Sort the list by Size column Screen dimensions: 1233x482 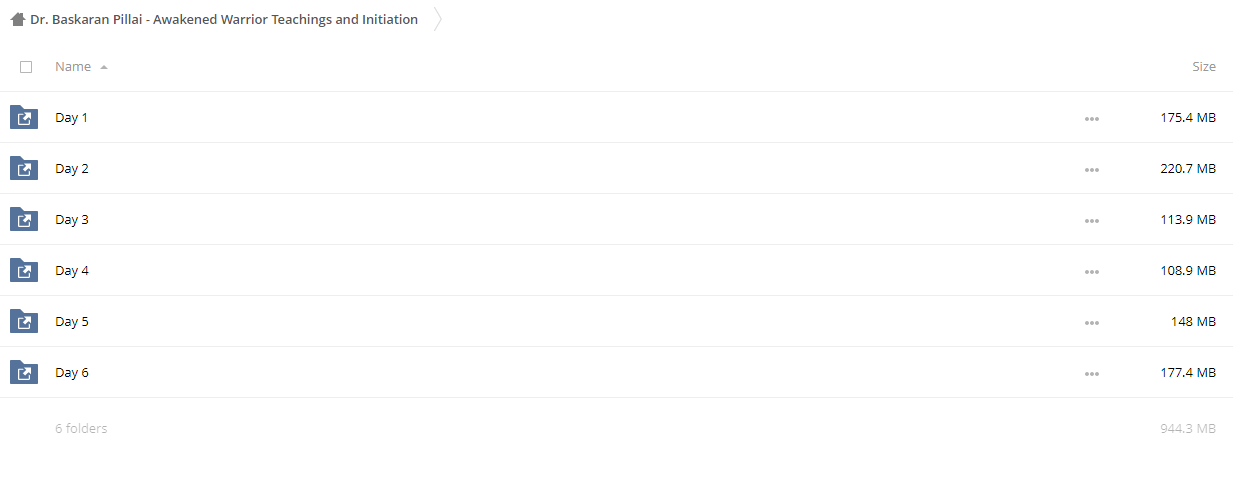pos(1204,67)
